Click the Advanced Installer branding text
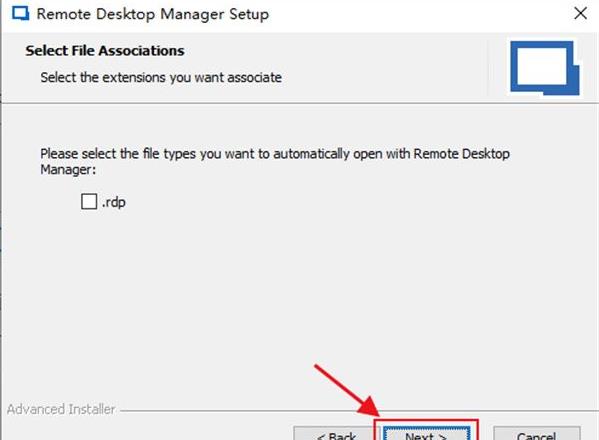599x440 pixels. point(61,409)
